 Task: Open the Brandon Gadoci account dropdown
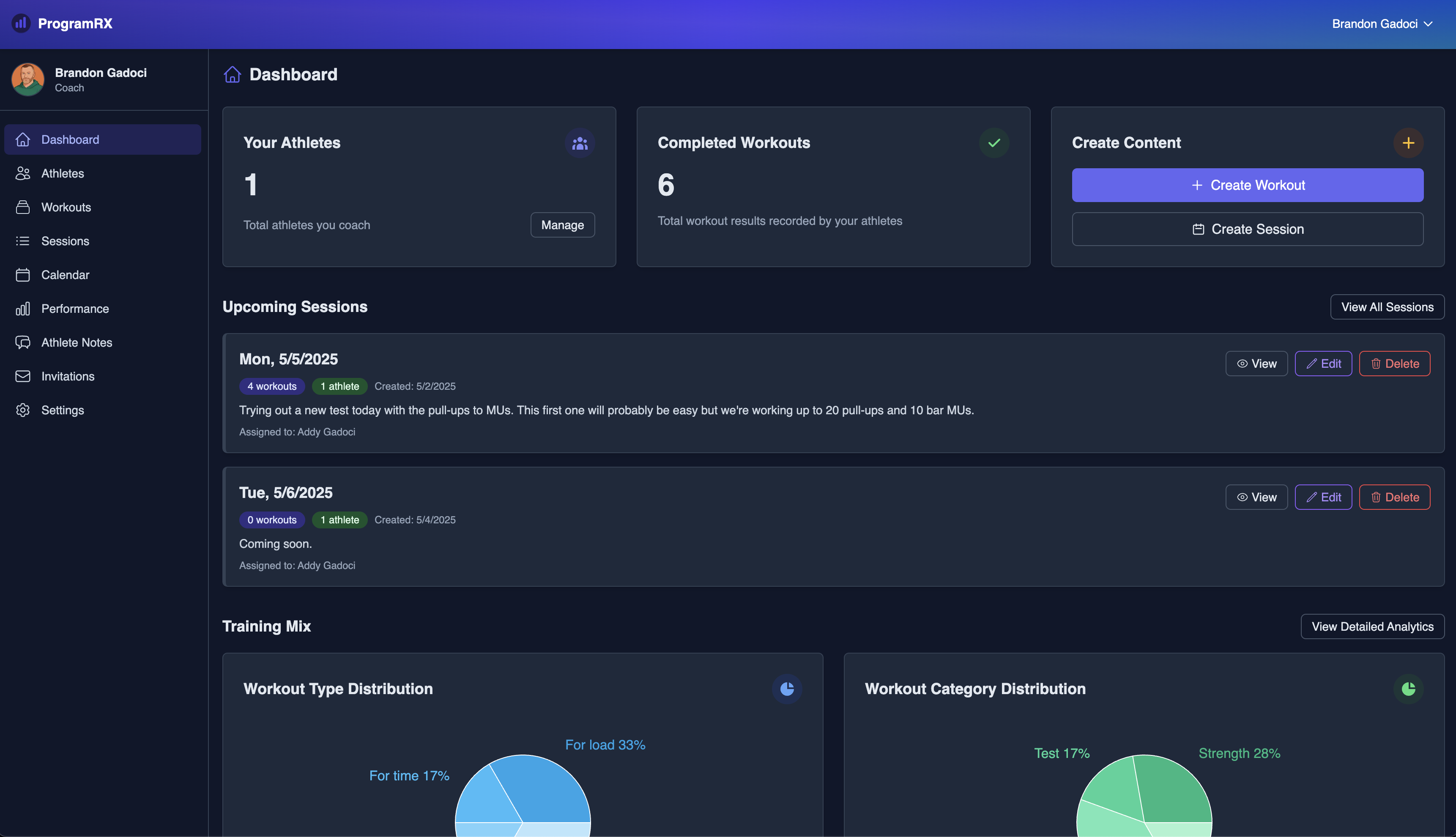pos(1382,24)
